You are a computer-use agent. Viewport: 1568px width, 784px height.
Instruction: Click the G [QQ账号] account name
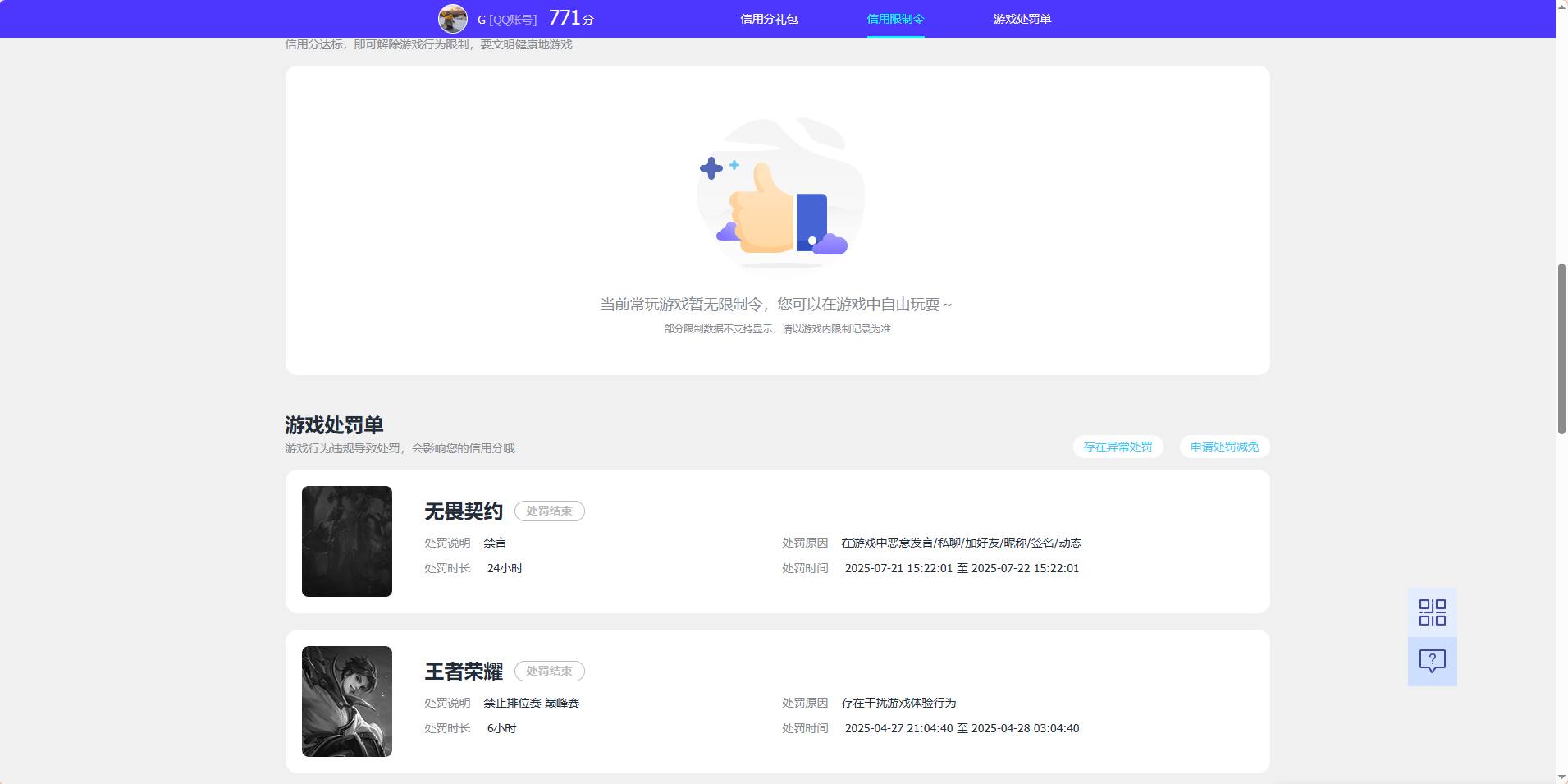(x=507, y=20)
